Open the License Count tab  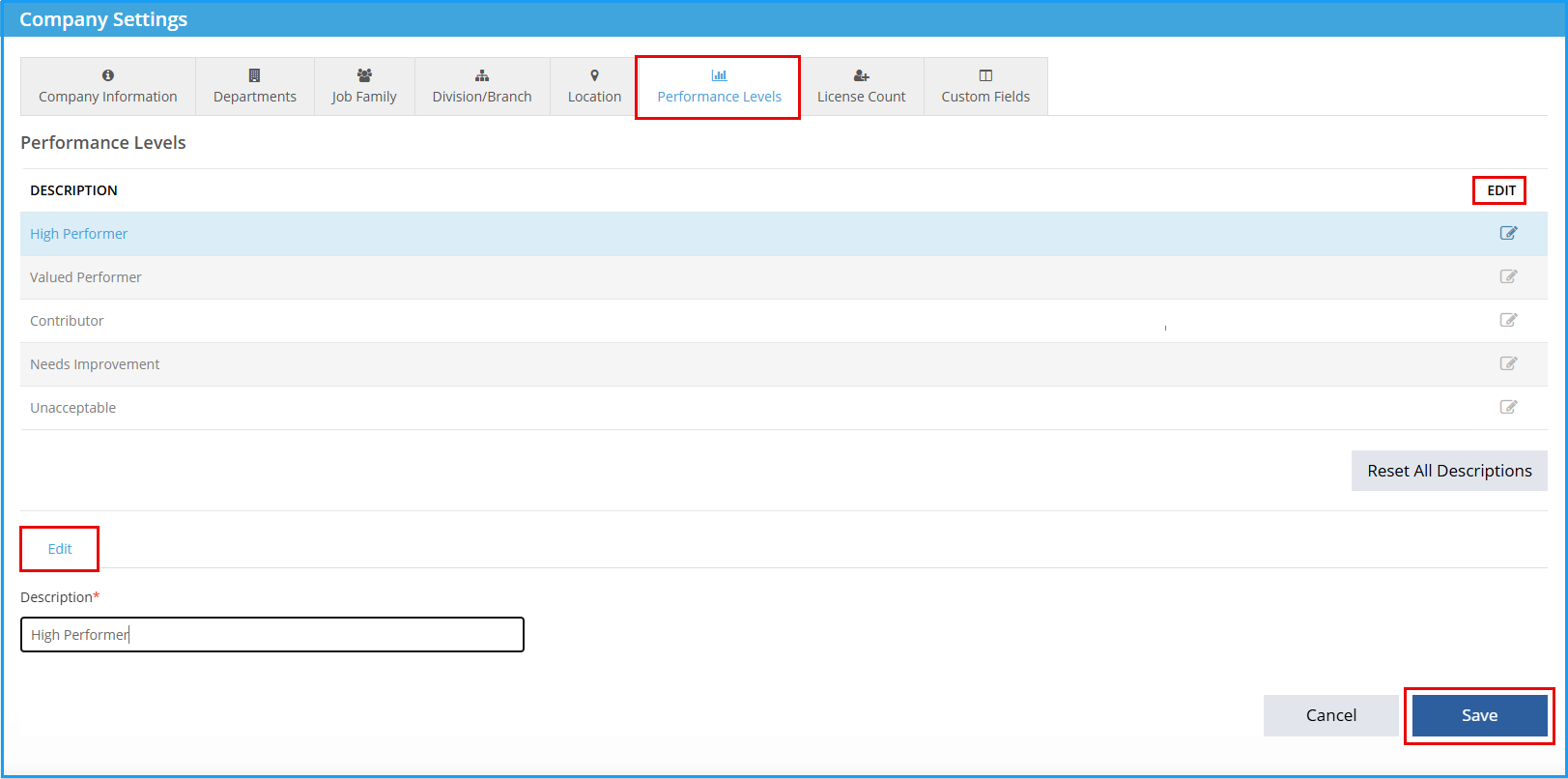click(x=862, y=87)
